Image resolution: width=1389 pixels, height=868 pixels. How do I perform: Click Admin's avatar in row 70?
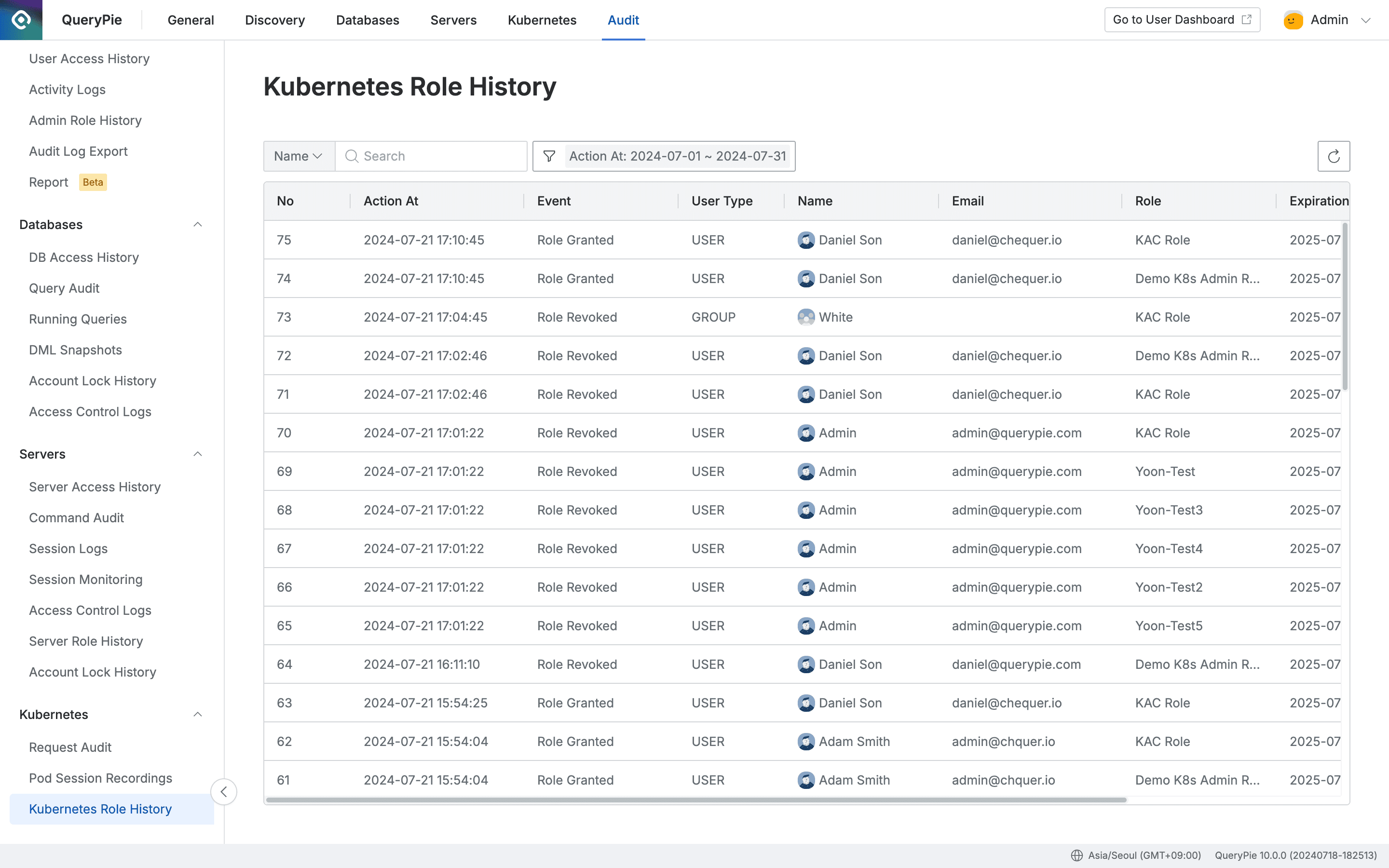tap(806, 432)
